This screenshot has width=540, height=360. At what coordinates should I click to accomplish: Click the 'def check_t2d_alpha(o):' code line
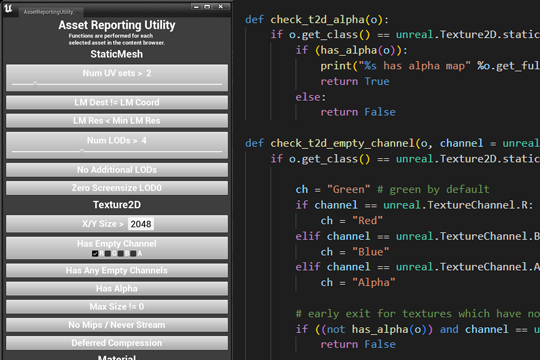click(317, 20)
